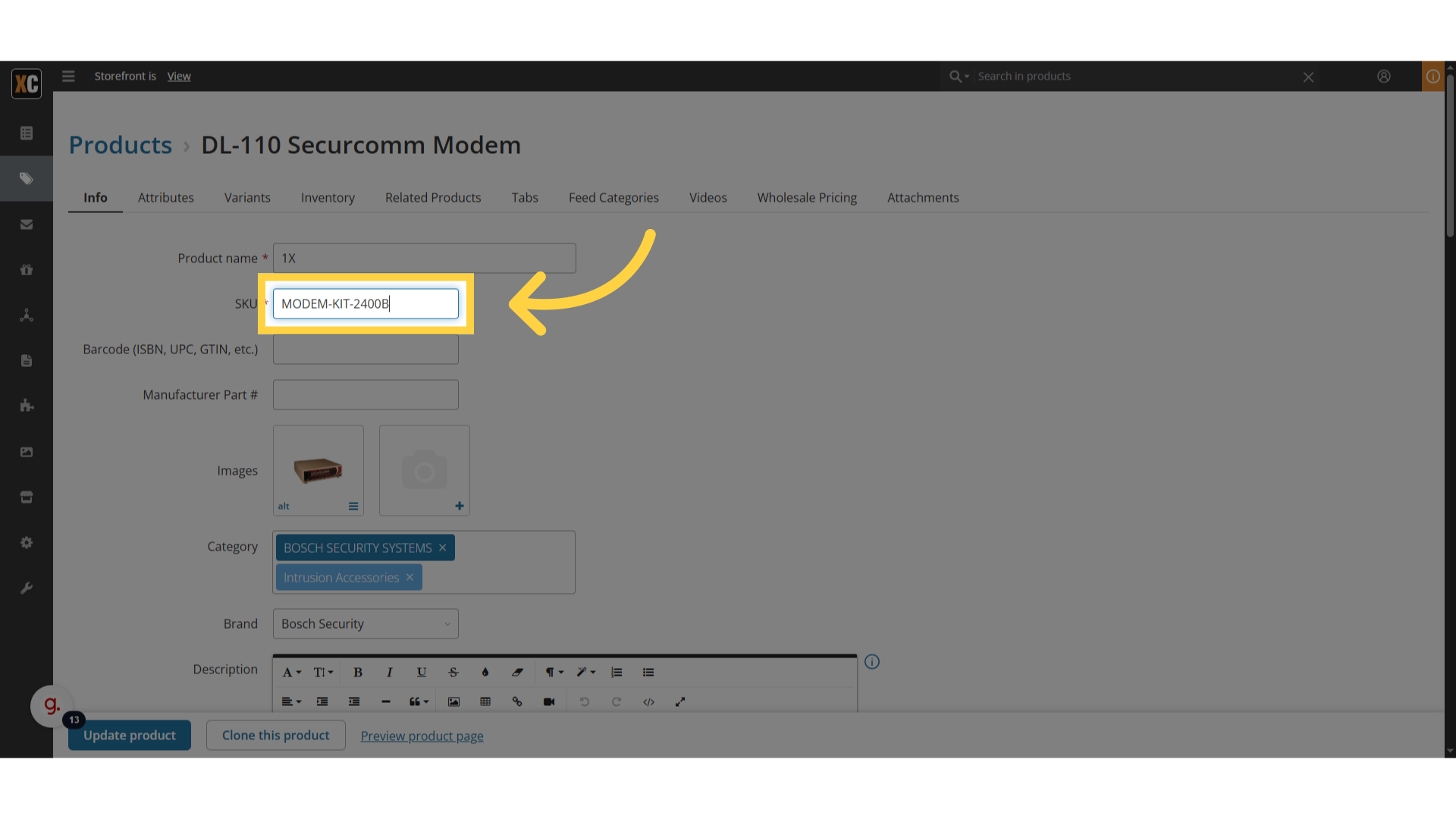
Task: Open the Brand dropdown showing Bosch Security
Action: point(366,623)
